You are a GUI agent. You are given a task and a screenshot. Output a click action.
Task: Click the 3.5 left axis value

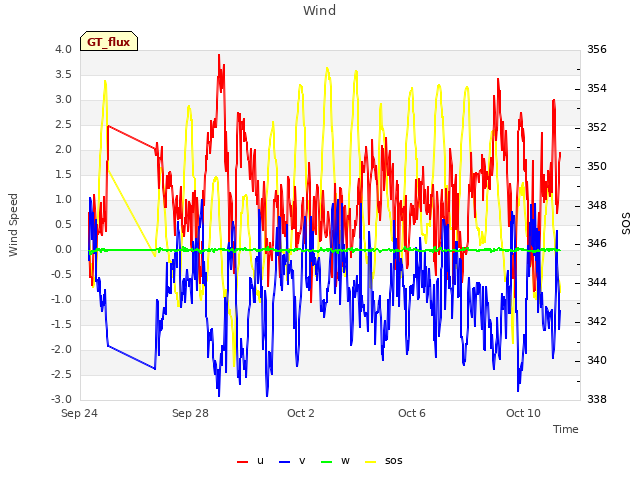(63, 74)
